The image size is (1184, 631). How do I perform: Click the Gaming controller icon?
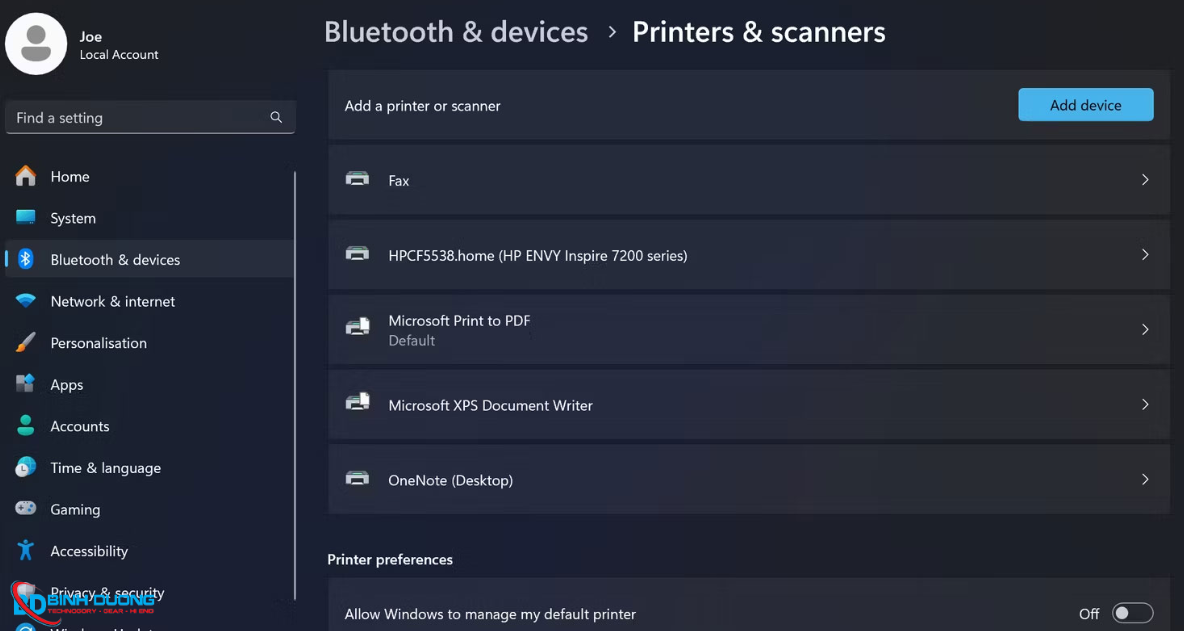pyautogui.click(x=26, y=509)
